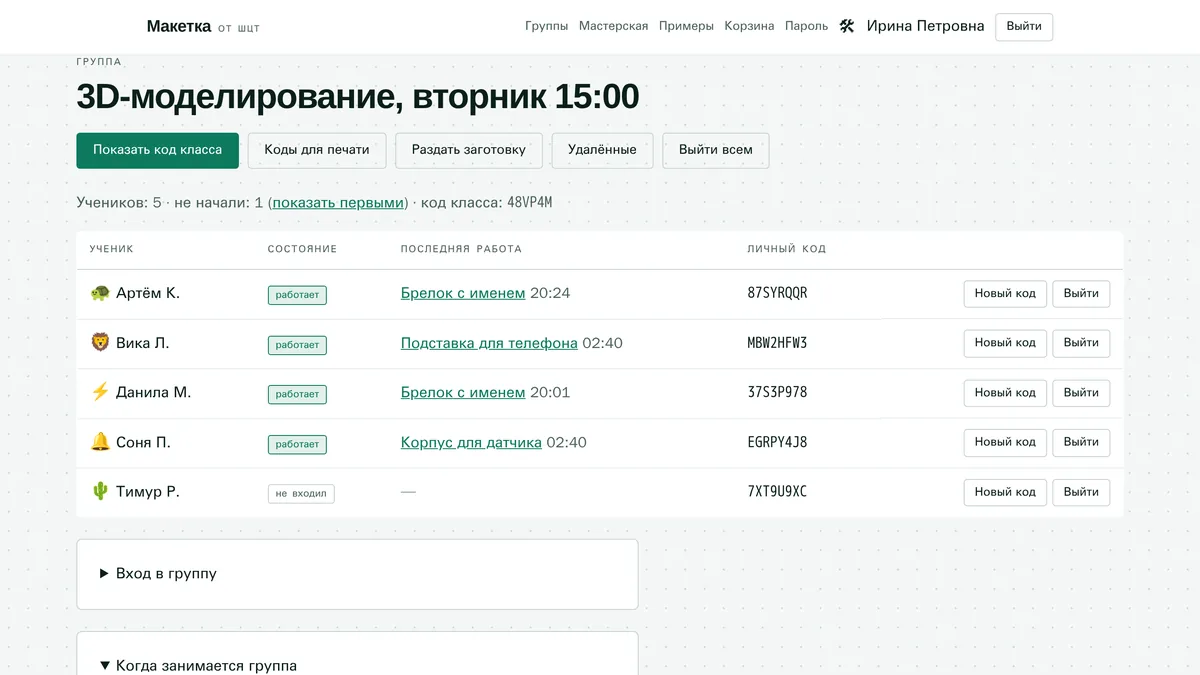Screen dimensions: 1200x675
Task: Generate new code for Артём К.
Action: [1005, 294]
